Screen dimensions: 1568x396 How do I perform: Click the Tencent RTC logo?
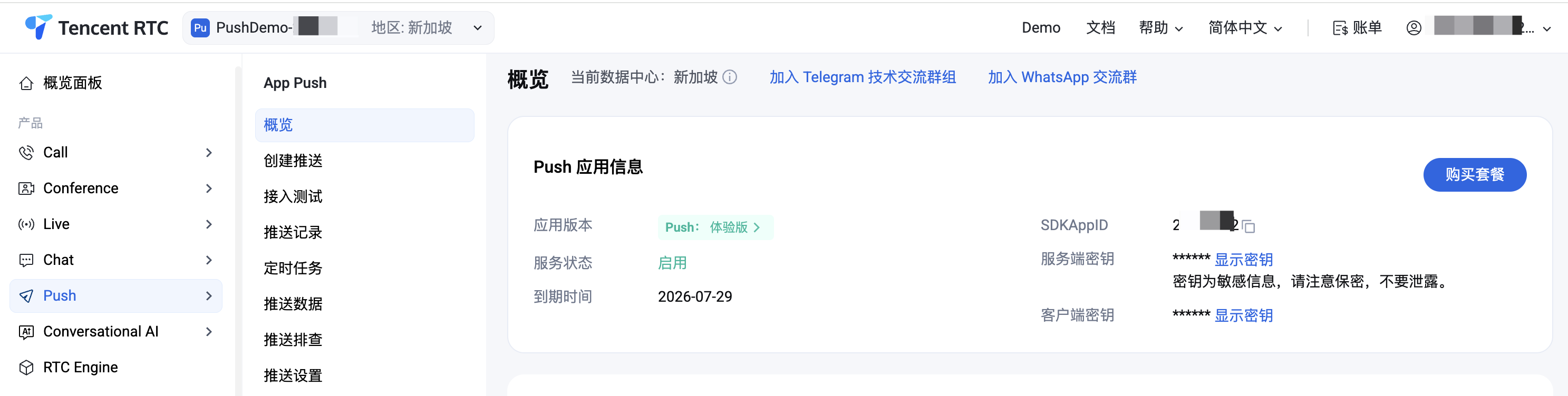click(x=96, y=27)
